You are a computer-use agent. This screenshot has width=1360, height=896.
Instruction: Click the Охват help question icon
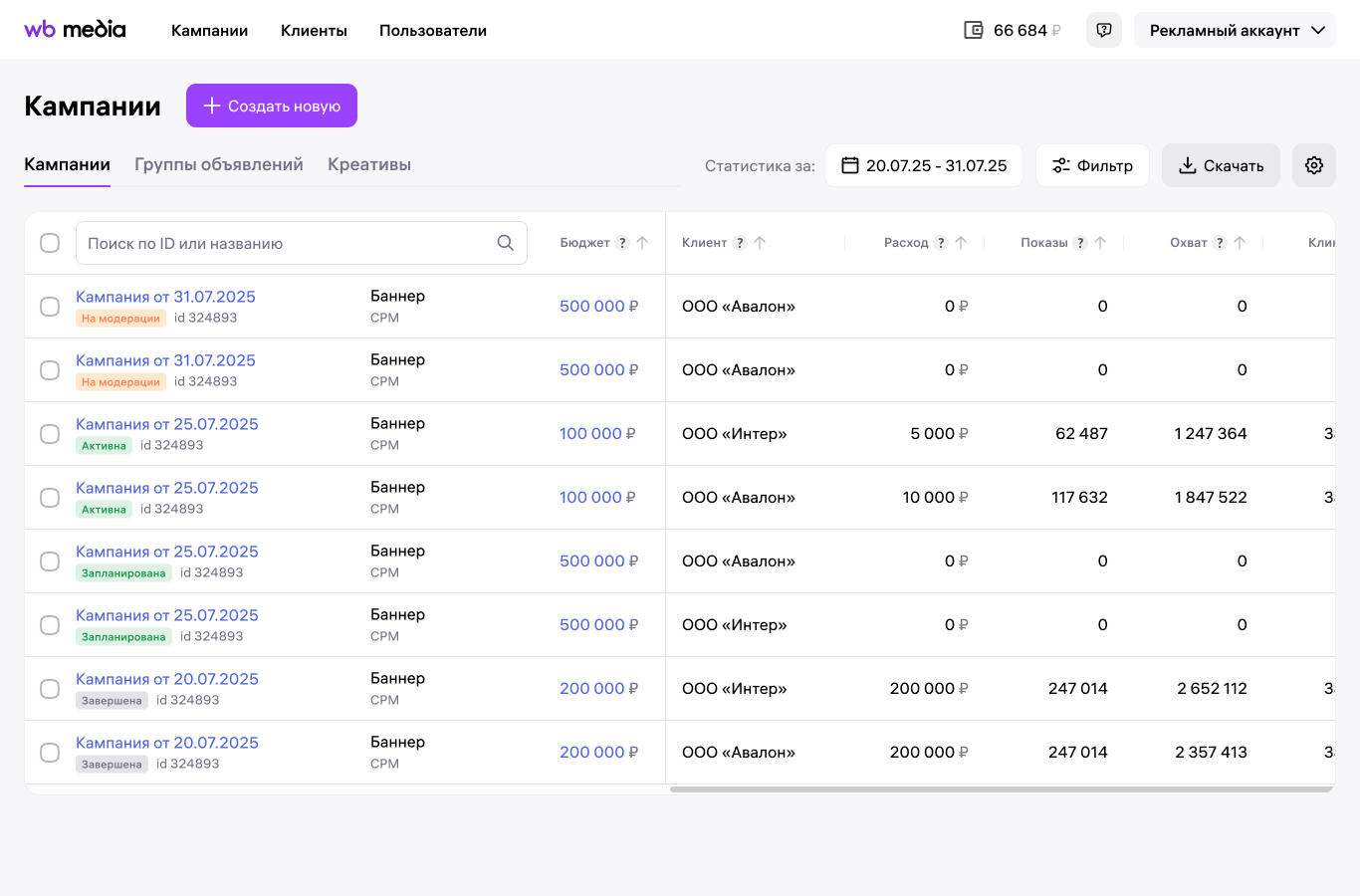pos(1220,243)
